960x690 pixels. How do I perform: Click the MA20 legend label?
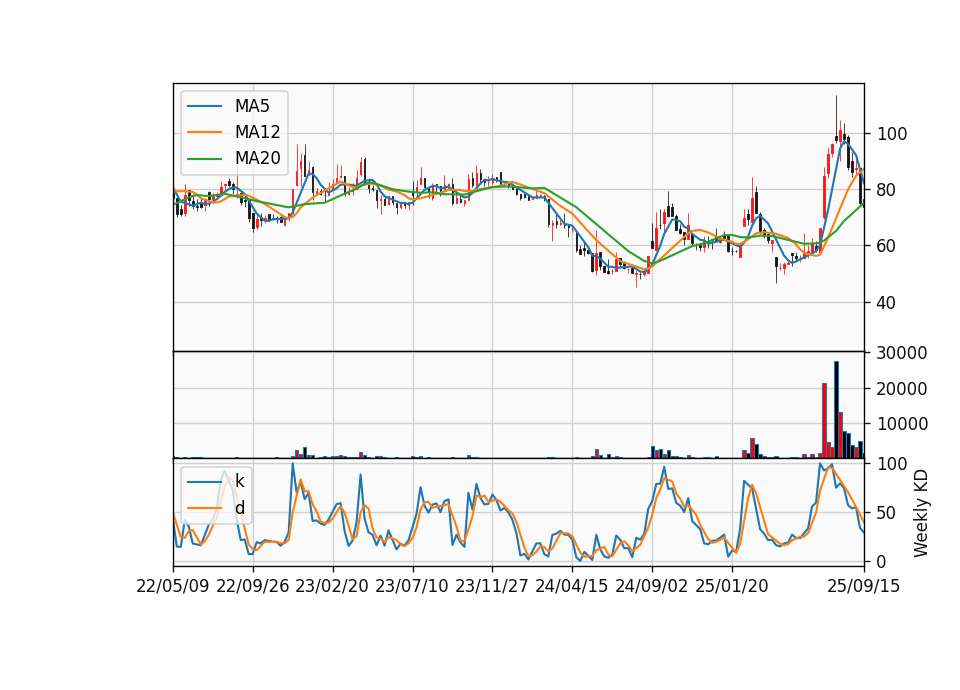click(x=257, y=158)
